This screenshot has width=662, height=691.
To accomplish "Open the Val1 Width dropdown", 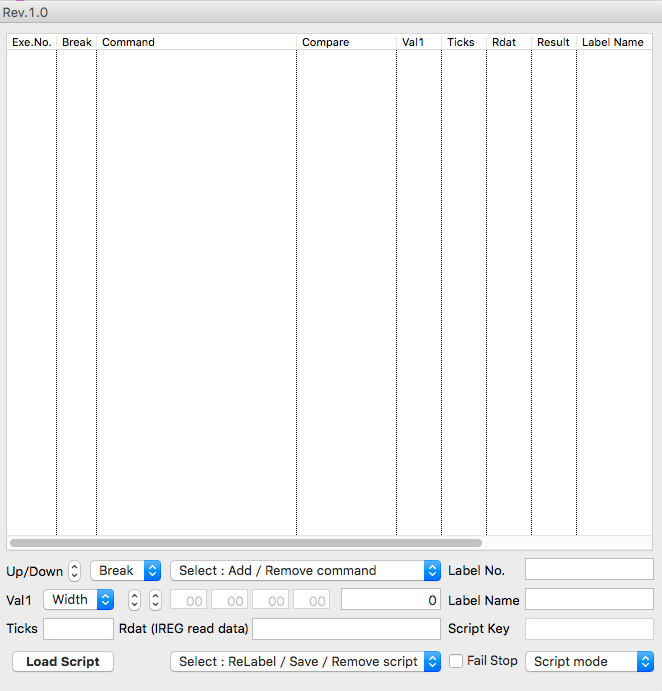I will (x=78, y=600).
